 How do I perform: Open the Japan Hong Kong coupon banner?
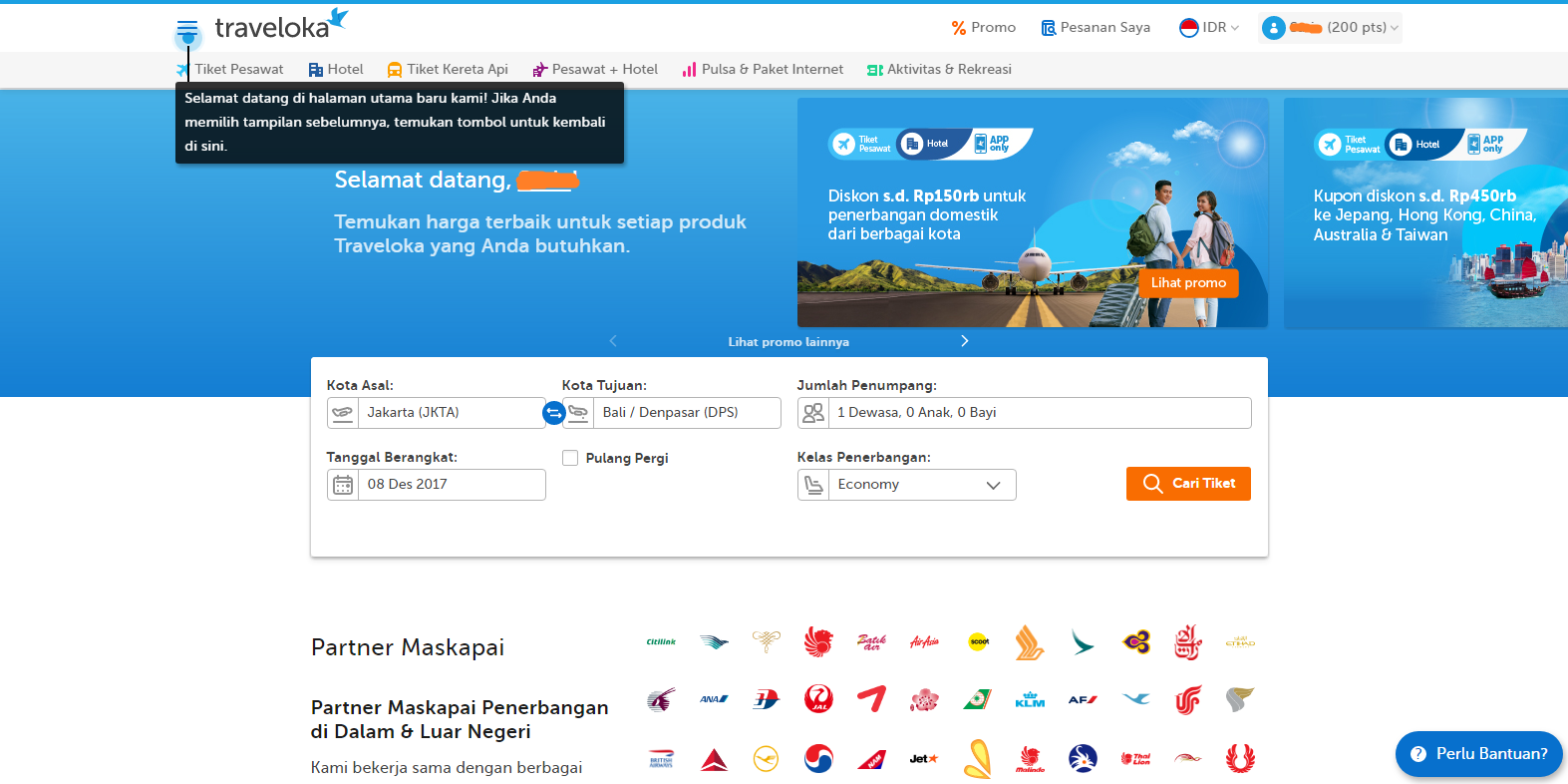click(1425, 212)
